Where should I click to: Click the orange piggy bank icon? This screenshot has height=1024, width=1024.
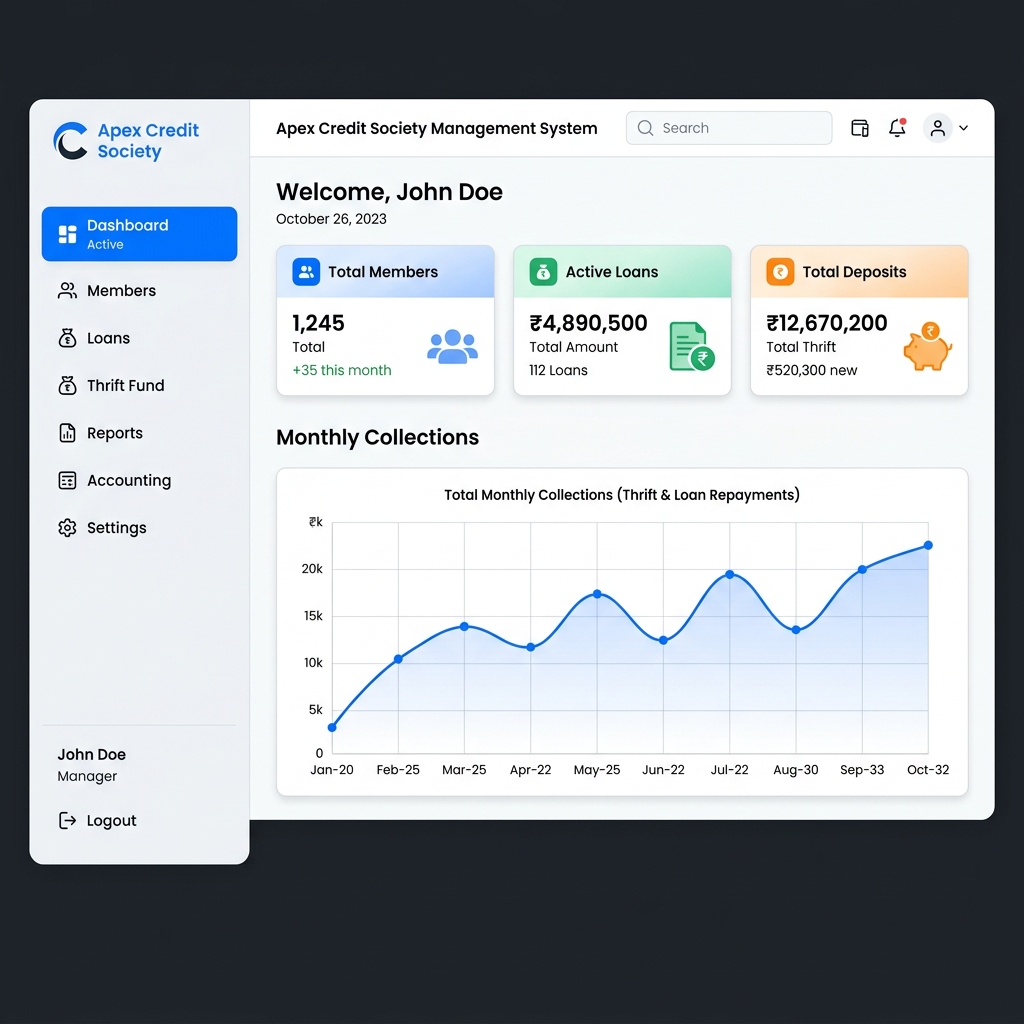coord(928,347)
